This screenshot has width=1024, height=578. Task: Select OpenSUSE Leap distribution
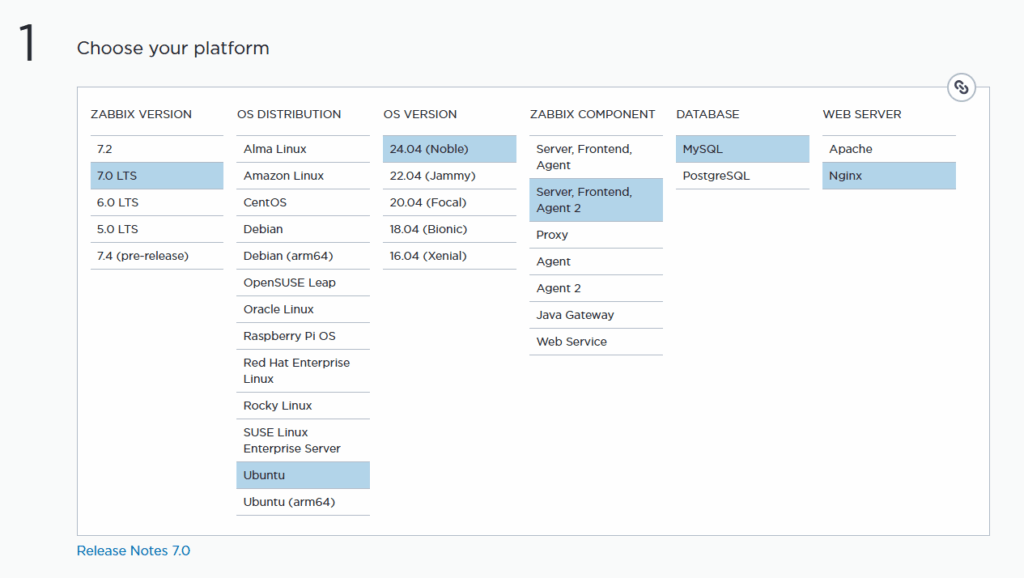point(303,283)
